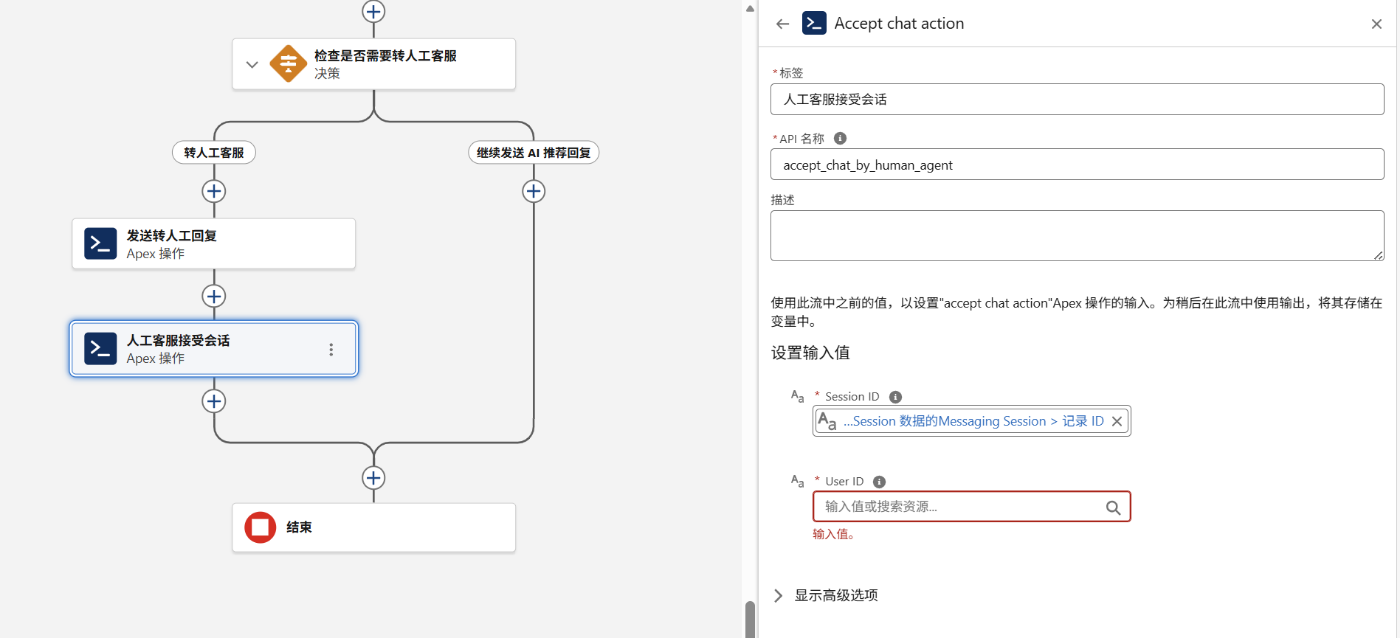The image size is (1400, 638).
Task: Select the 转人工客服 branch label
Action: click(x=214, y=153)
